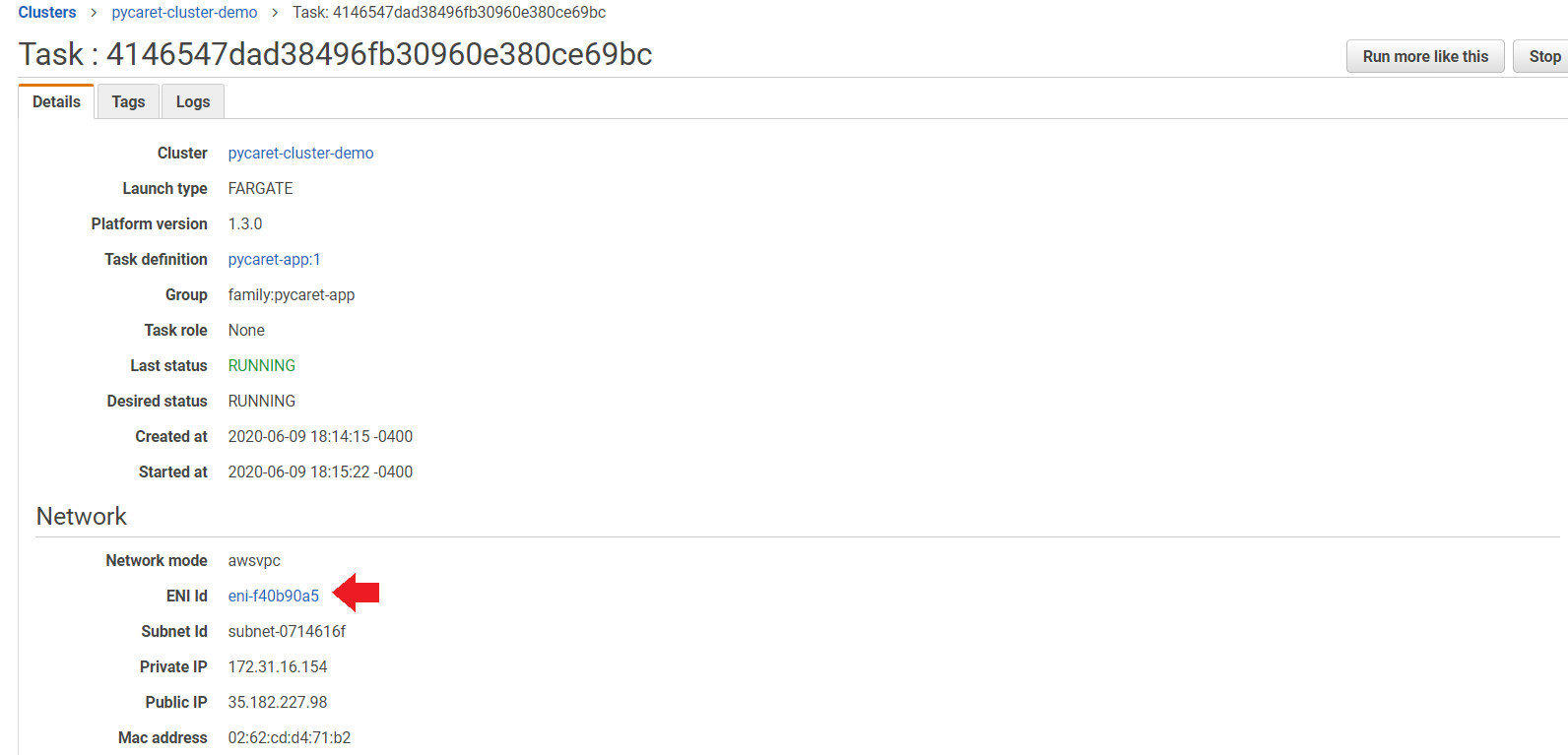Open the Logs tab
Image resolution: width=1568 pixels, height=755 pixels.
[x=193, y=101]
